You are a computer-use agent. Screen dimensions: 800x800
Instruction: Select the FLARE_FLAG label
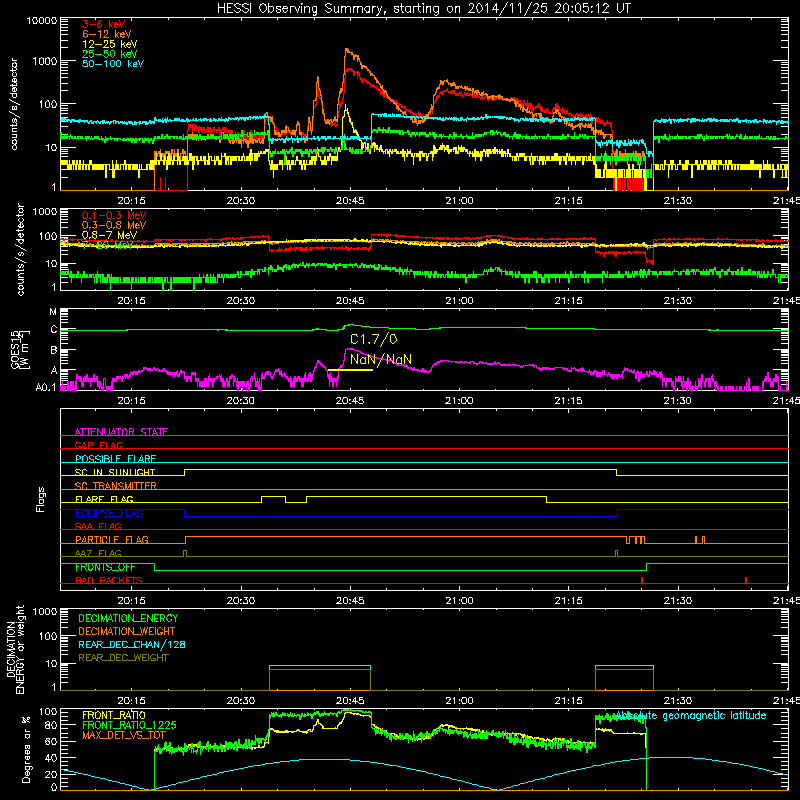coord(104,499)
